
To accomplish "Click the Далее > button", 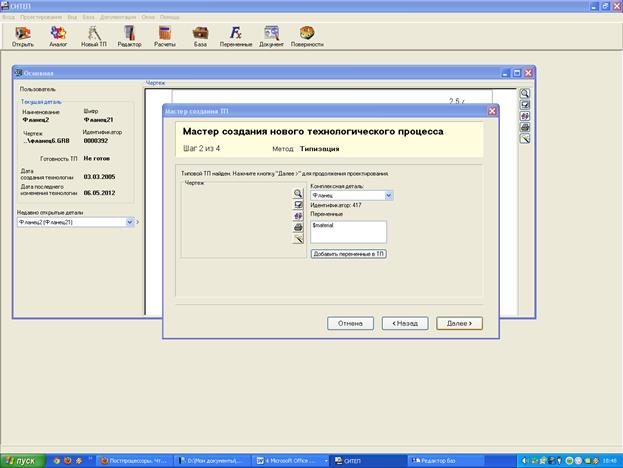I will tap(459, 323).
